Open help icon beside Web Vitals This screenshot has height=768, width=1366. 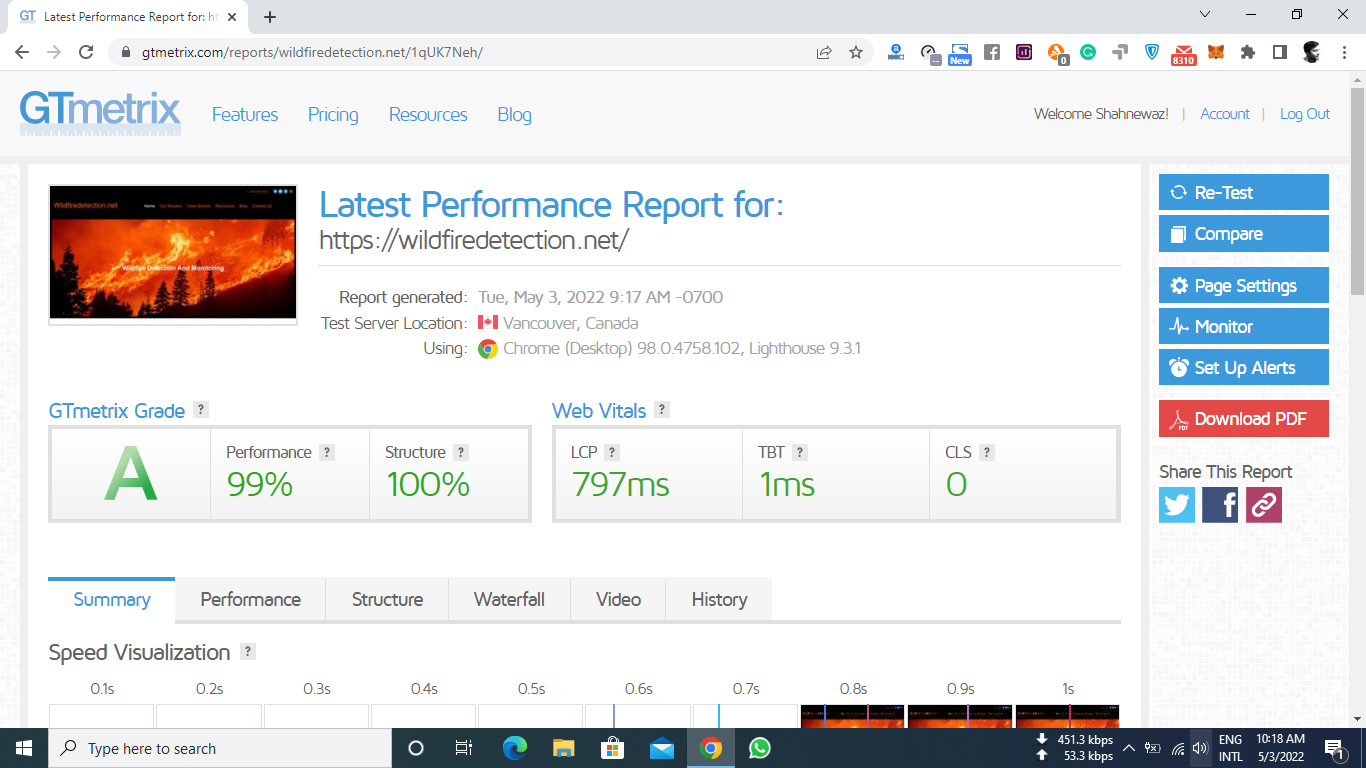coord(662,410)
